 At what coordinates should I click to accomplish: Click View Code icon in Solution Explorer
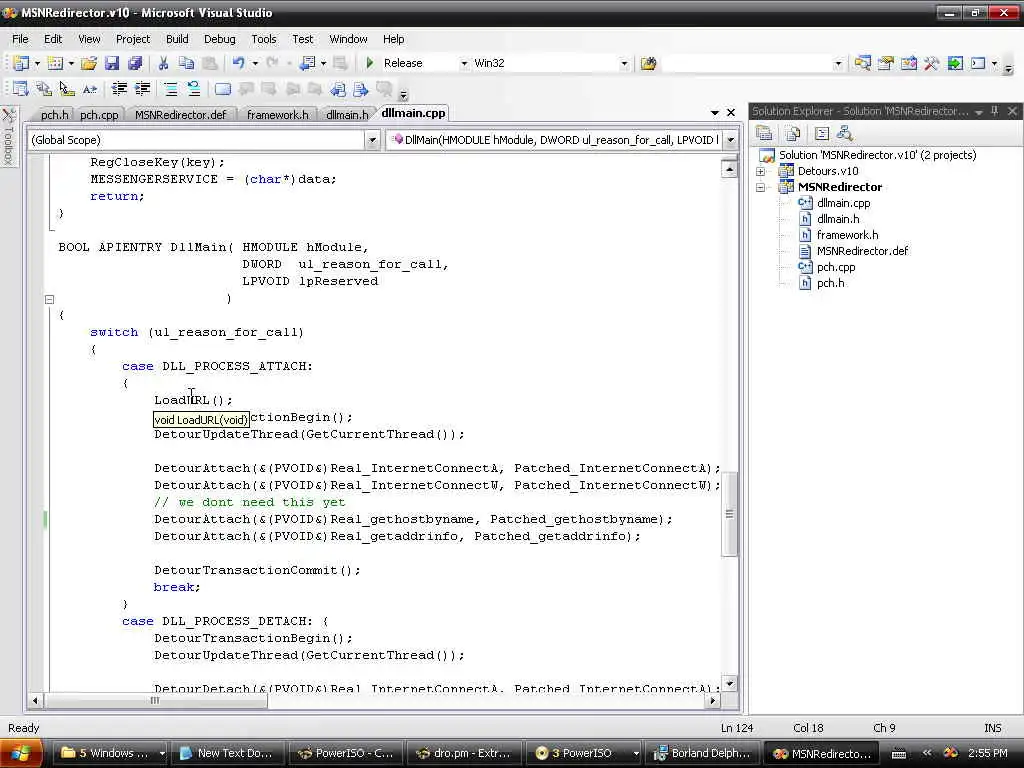[x=822, y=134]
